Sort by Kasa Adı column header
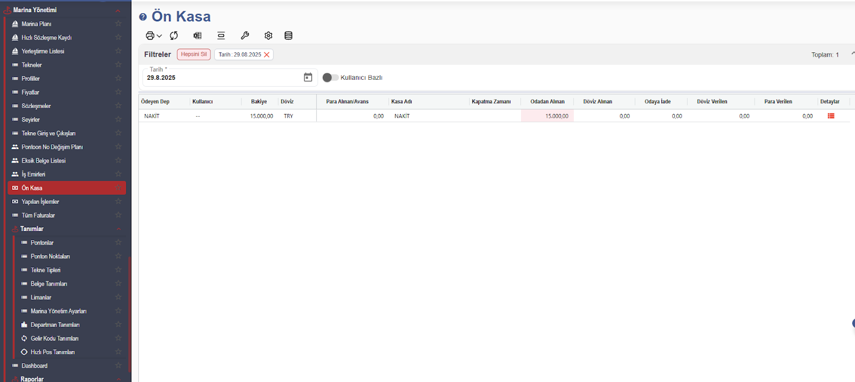Image resolution: width=855 pixels, height=382 pixels. click(x=401, y=101)
